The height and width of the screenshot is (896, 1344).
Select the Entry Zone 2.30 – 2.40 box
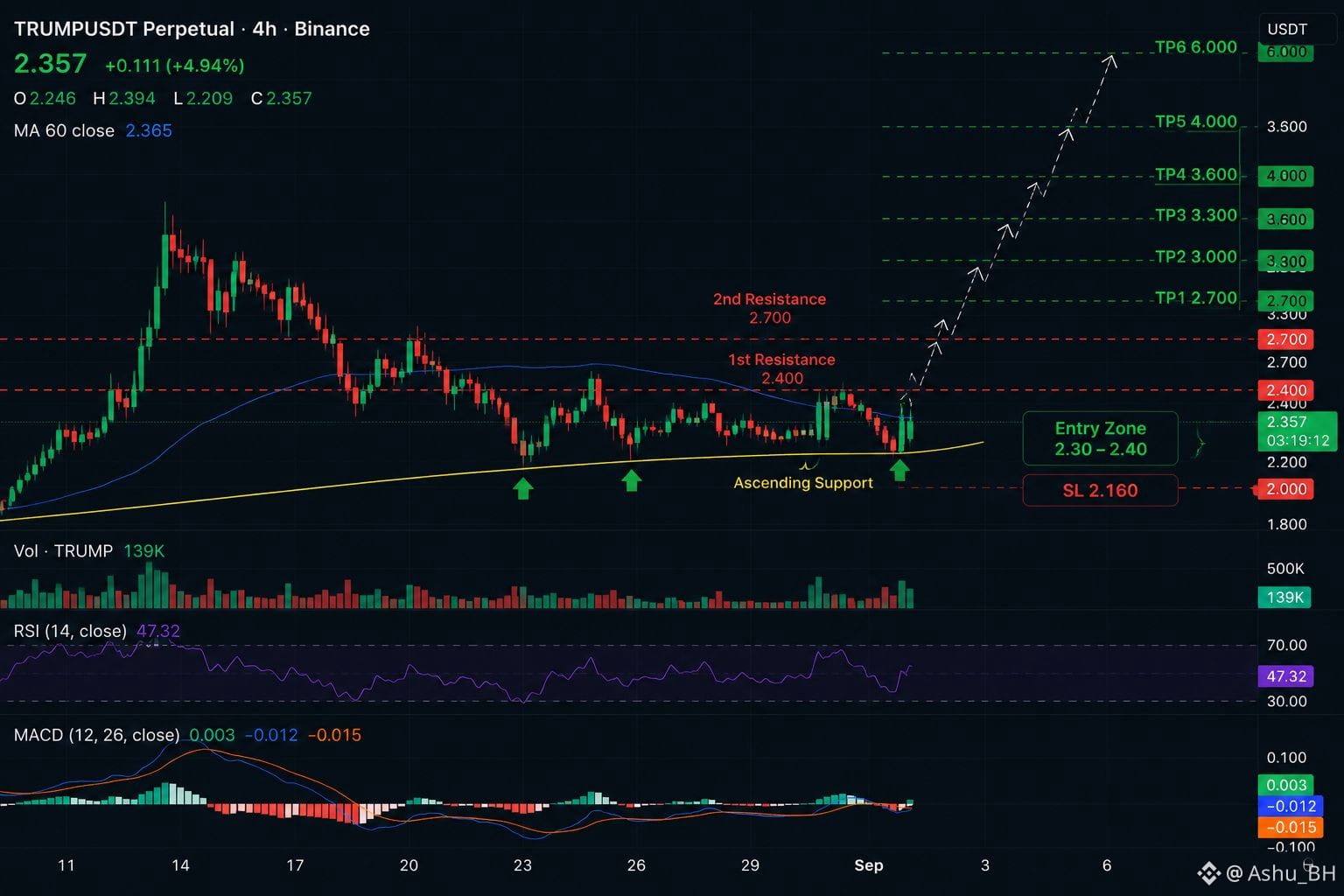coord(1100,438)
